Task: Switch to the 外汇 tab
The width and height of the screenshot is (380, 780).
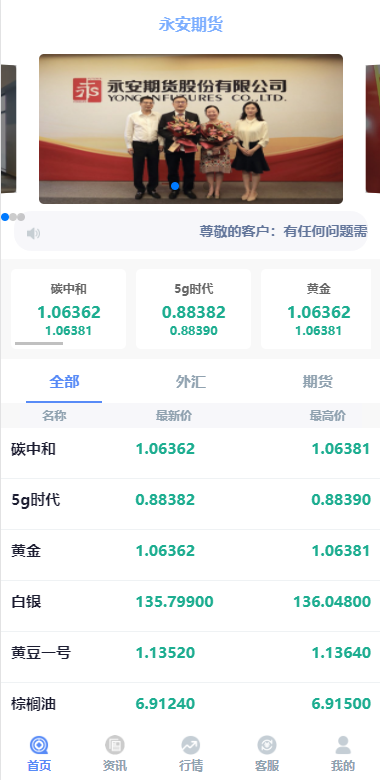Action: click(190, 382)
